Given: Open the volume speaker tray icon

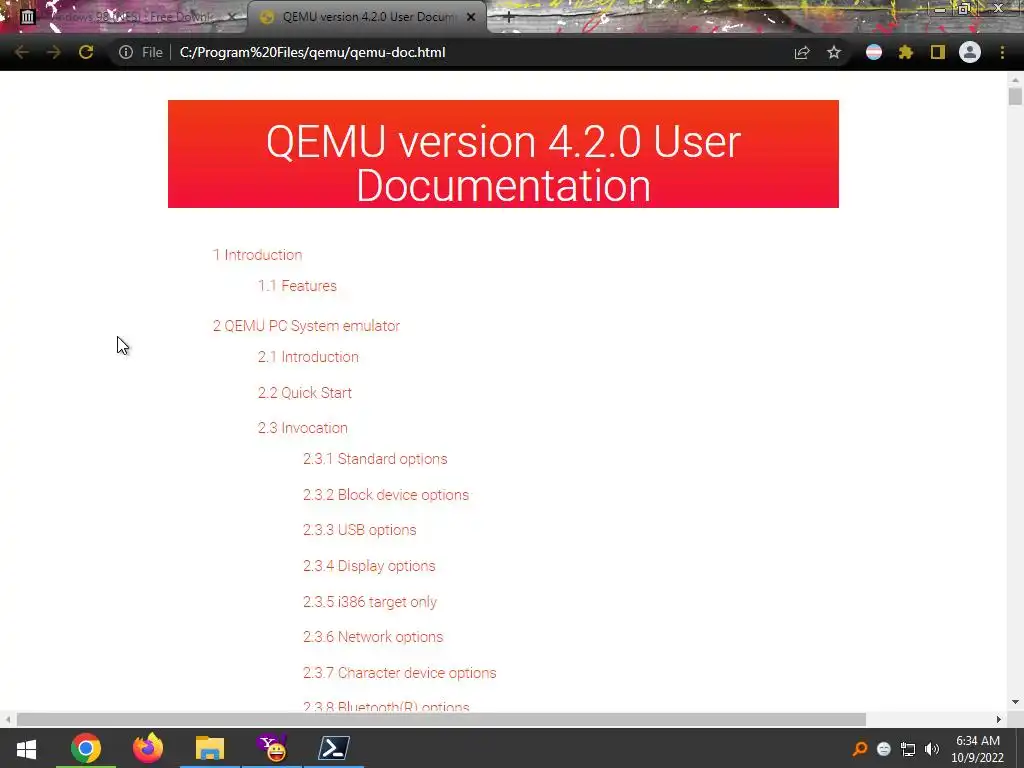Looking at the screenshot, I should coord(932,748).
